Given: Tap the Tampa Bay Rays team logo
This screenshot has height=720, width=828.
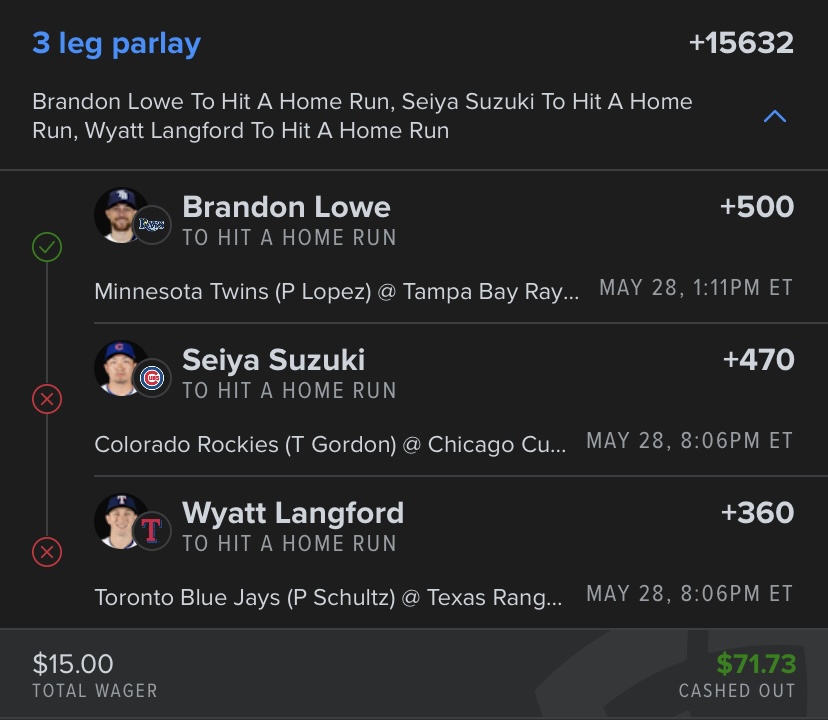Looking at the screenshot, I should click(152, 225).
